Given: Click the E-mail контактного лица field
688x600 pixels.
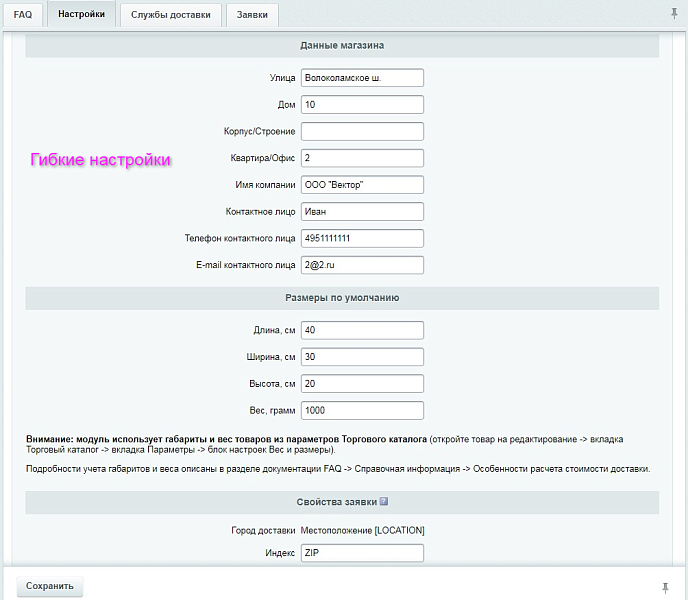Looking at the screenshot, I should 362,265.
